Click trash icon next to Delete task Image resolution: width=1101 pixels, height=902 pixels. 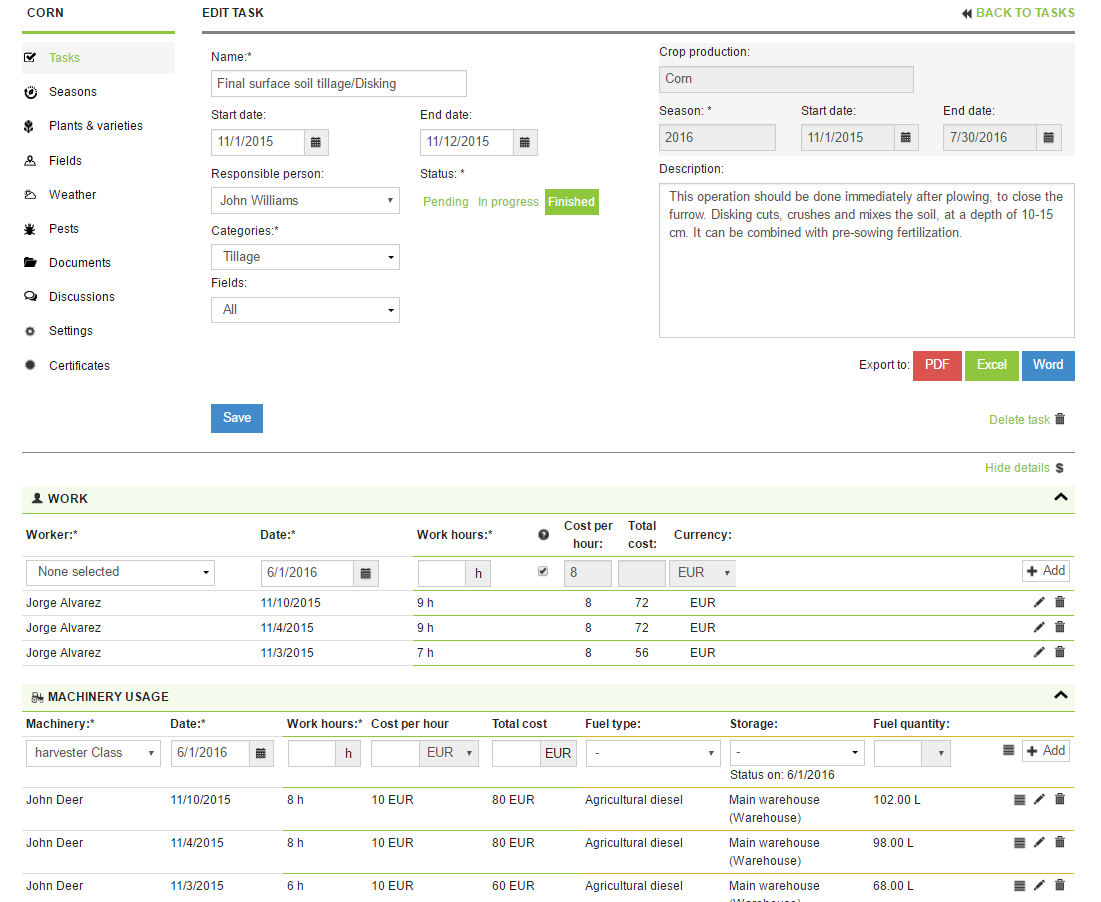click(x=1060, y=419)
